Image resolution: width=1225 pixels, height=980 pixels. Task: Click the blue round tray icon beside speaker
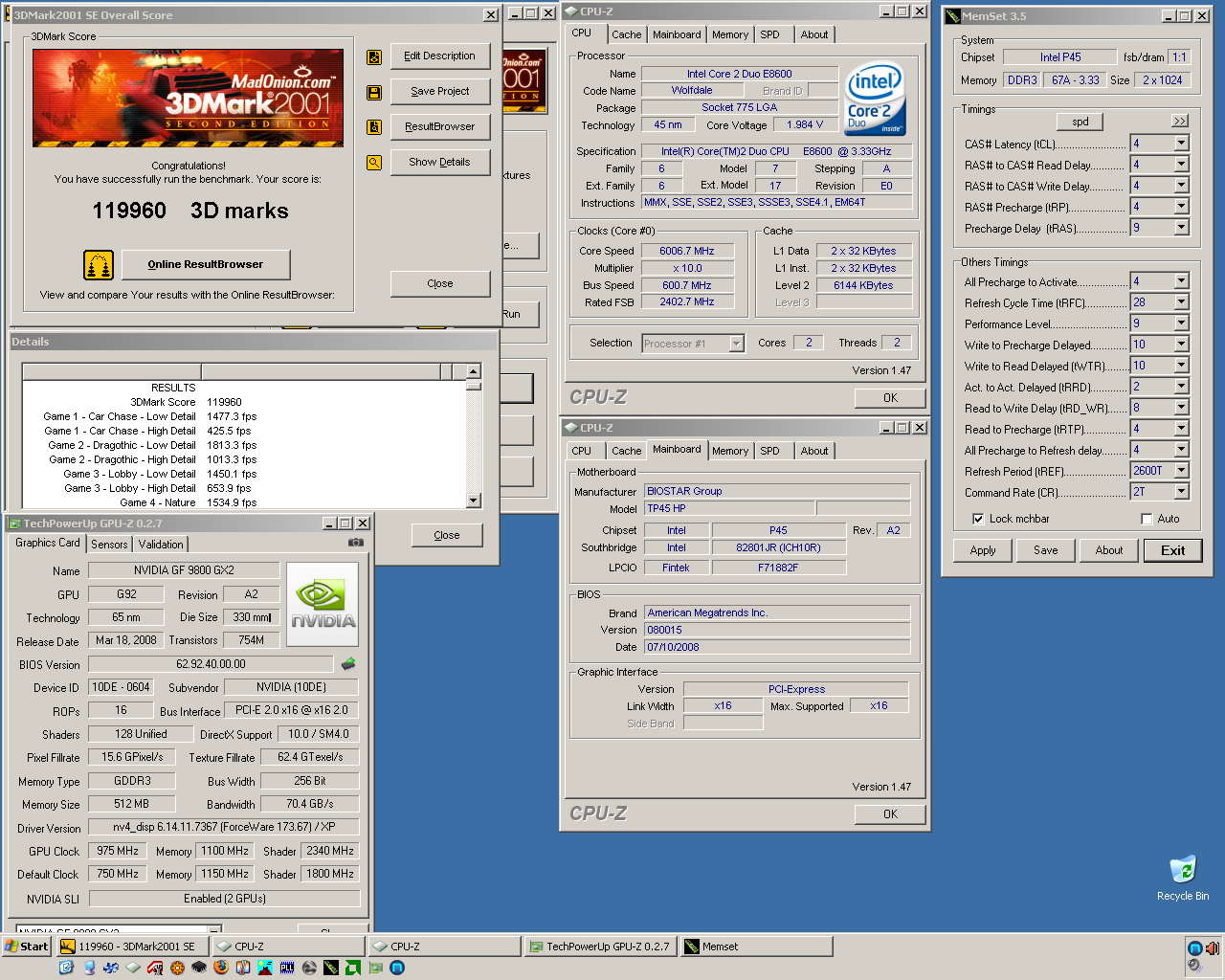click(1194, 948)
